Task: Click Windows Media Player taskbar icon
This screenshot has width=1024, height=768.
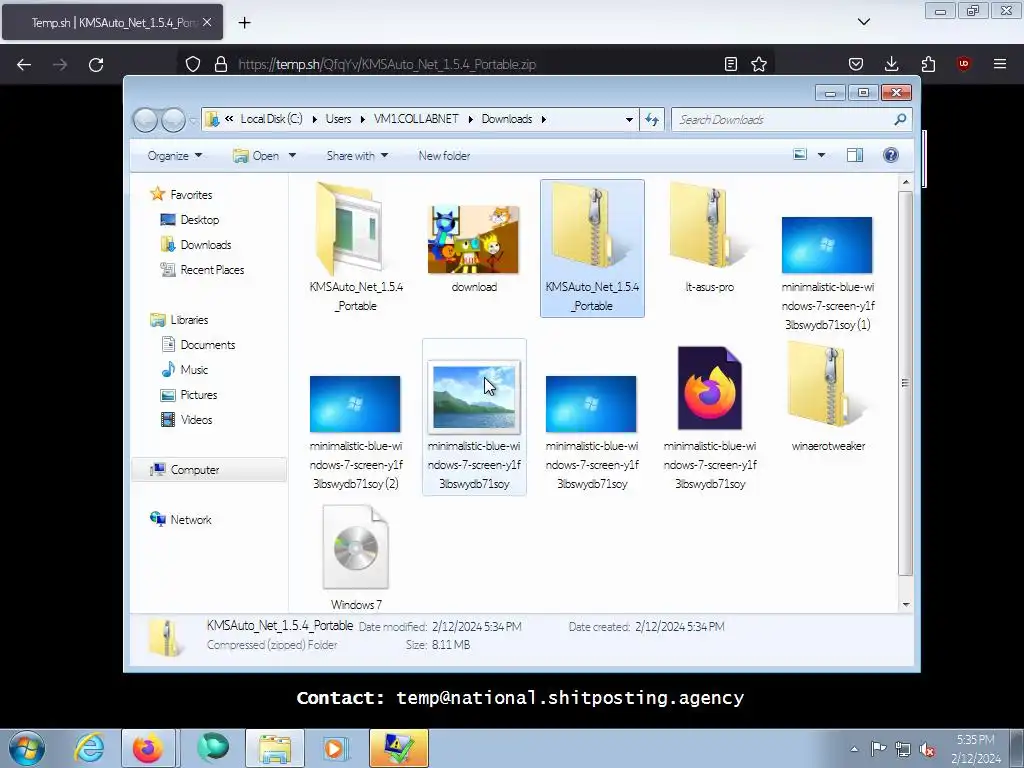Action: pyautogui.click(x=336, y=748)
